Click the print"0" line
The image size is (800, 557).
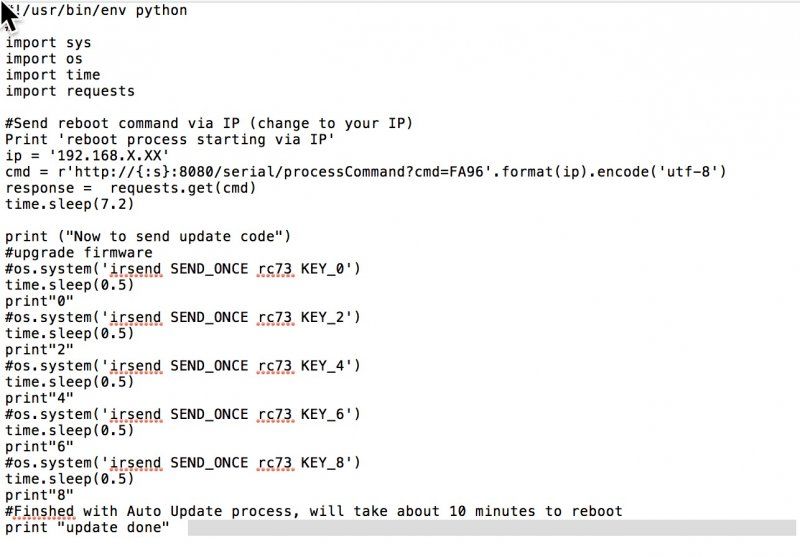(40, 301)
